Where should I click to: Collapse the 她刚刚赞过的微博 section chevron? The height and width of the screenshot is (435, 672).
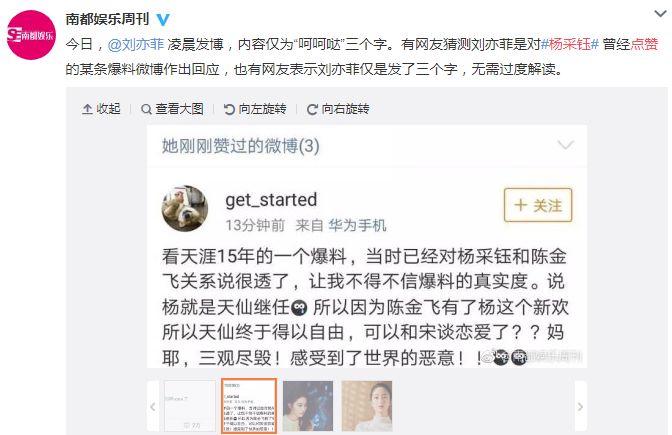(565, 145)
